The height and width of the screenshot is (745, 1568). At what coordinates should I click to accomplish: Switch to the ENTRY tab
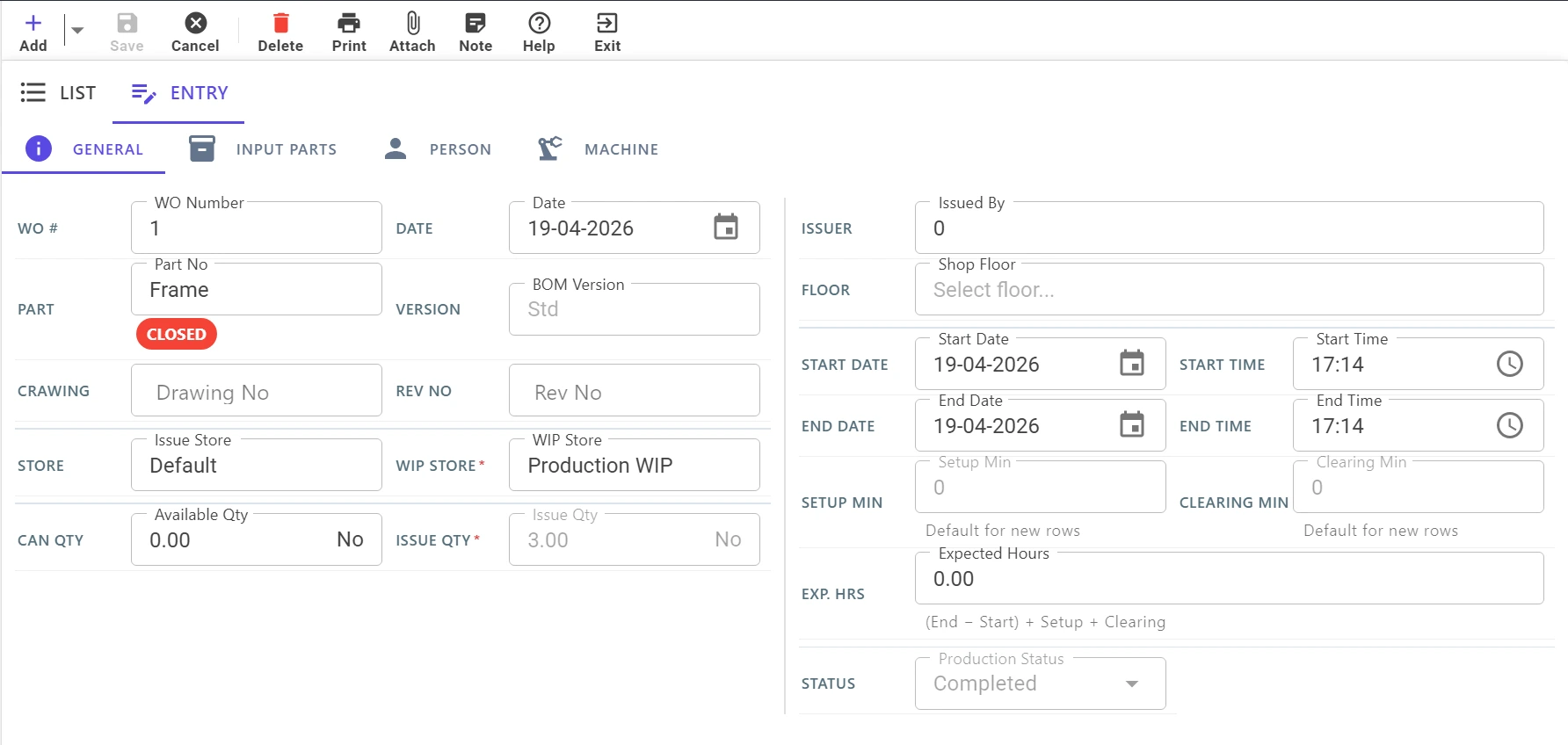pyautogui.click(x=179, y=92)
